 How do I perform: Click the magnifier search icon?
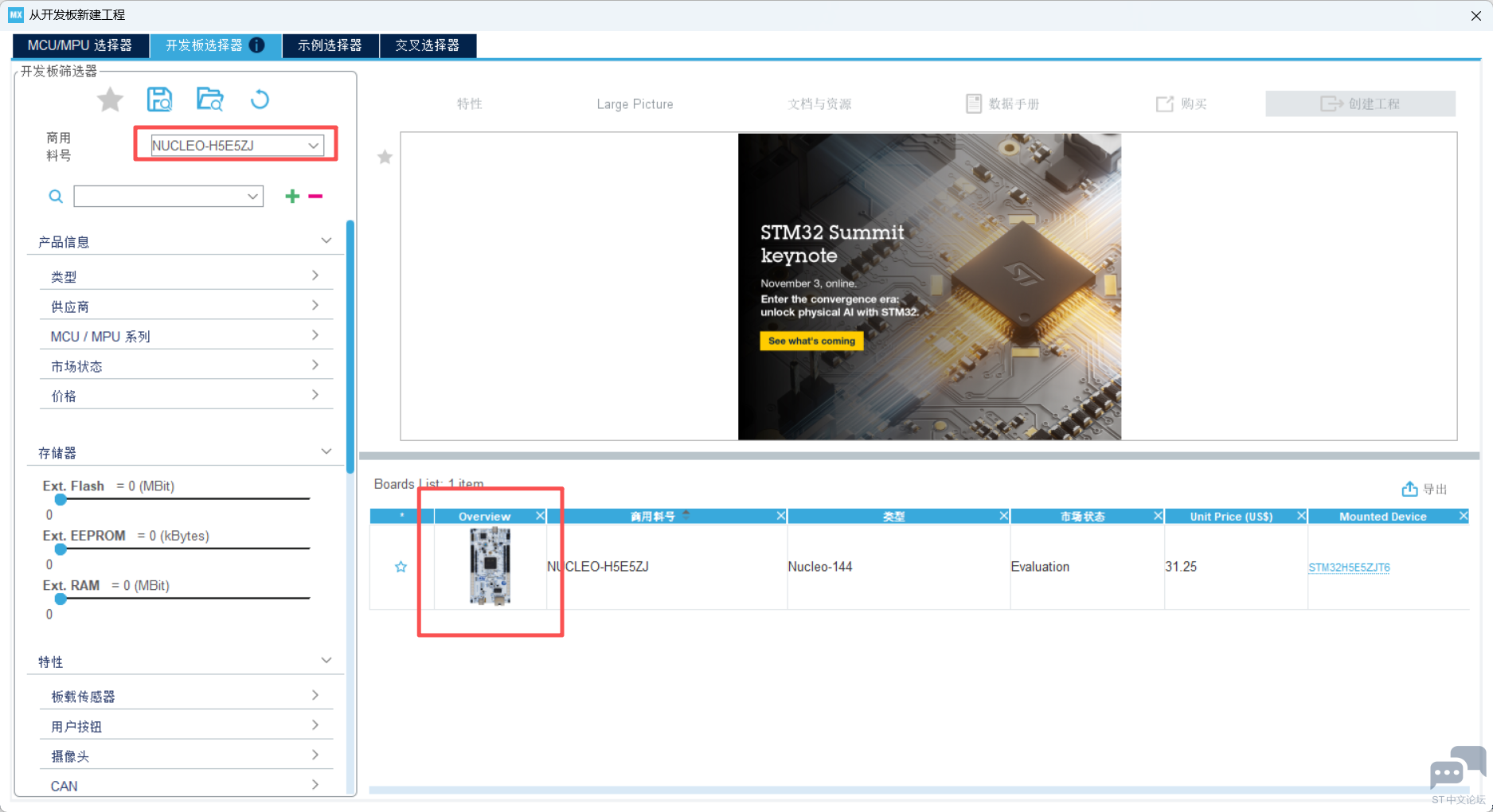pos(56,197)
